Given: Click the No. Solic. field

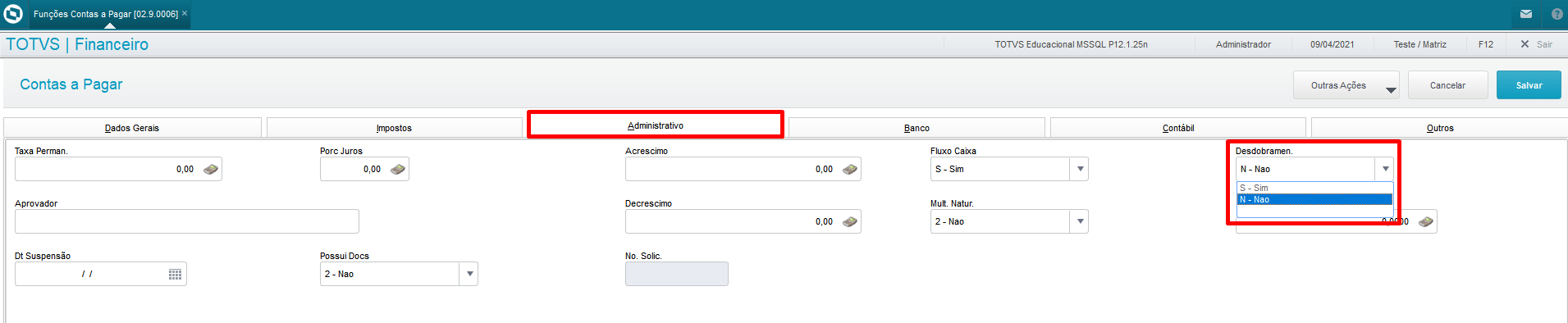Looking at the screenshot, I should (677, 274).
